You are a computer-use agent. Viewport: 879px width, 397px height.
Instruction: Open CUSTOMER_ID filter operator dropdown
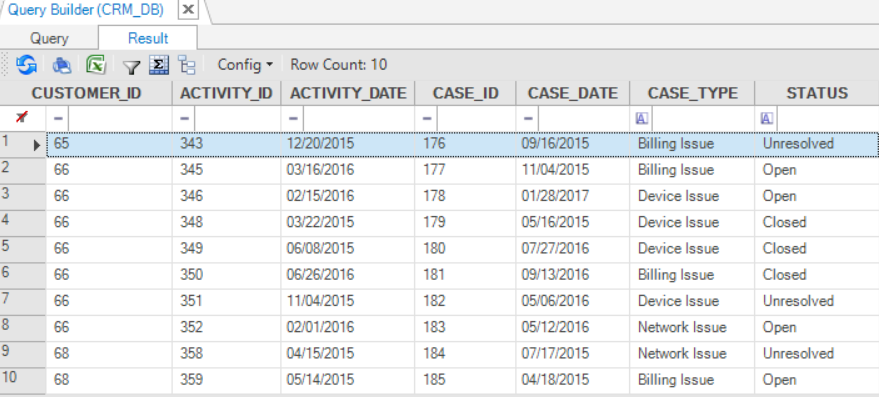point(58,118)
